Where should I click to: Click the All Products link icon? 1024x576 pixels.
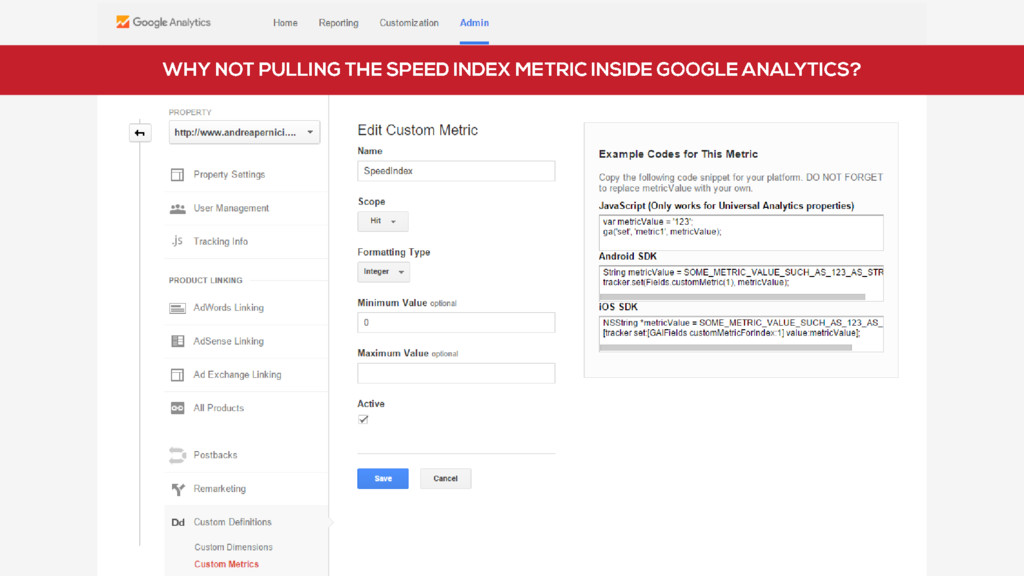click(177, 408)
